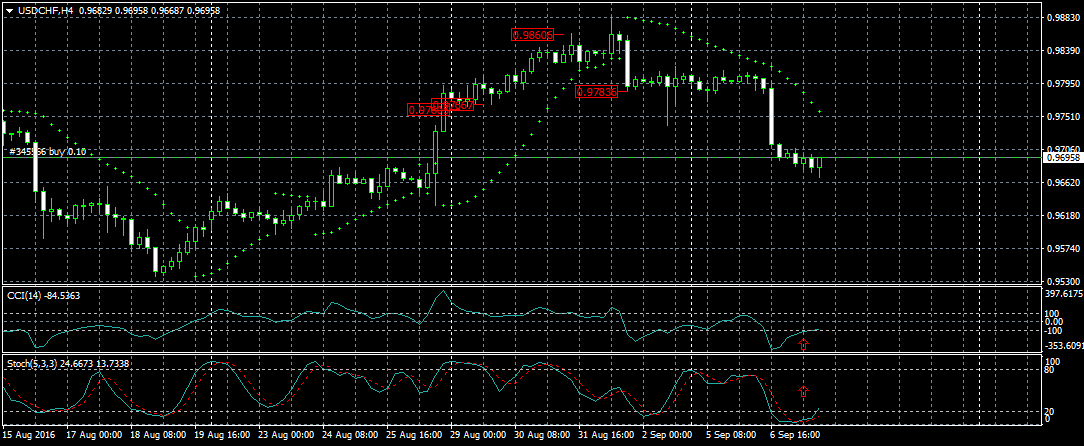Click the 30 Aug 08:00 time label
The height and width of the screenshot is (446, 1084).
(x=543, y=436)
